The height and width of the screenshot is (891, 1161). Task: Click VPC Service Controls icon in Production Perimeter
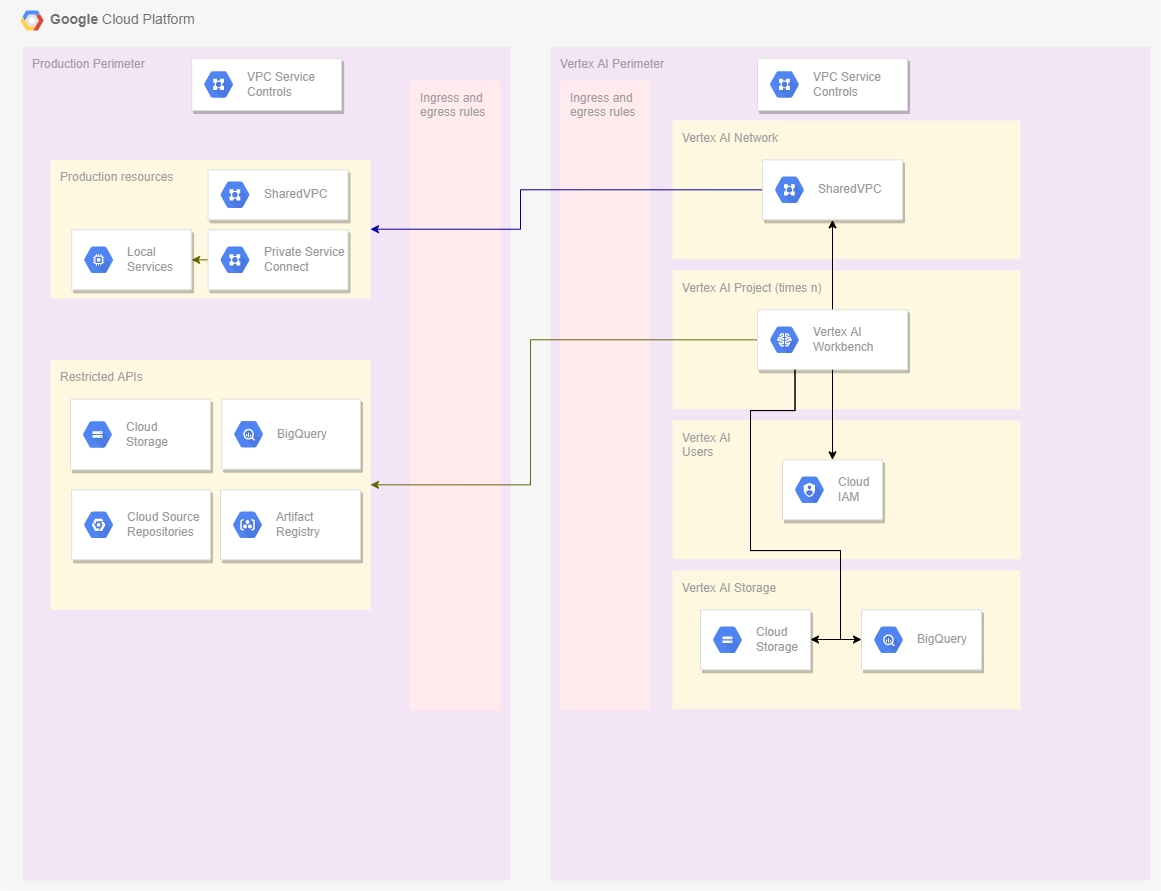218,84
